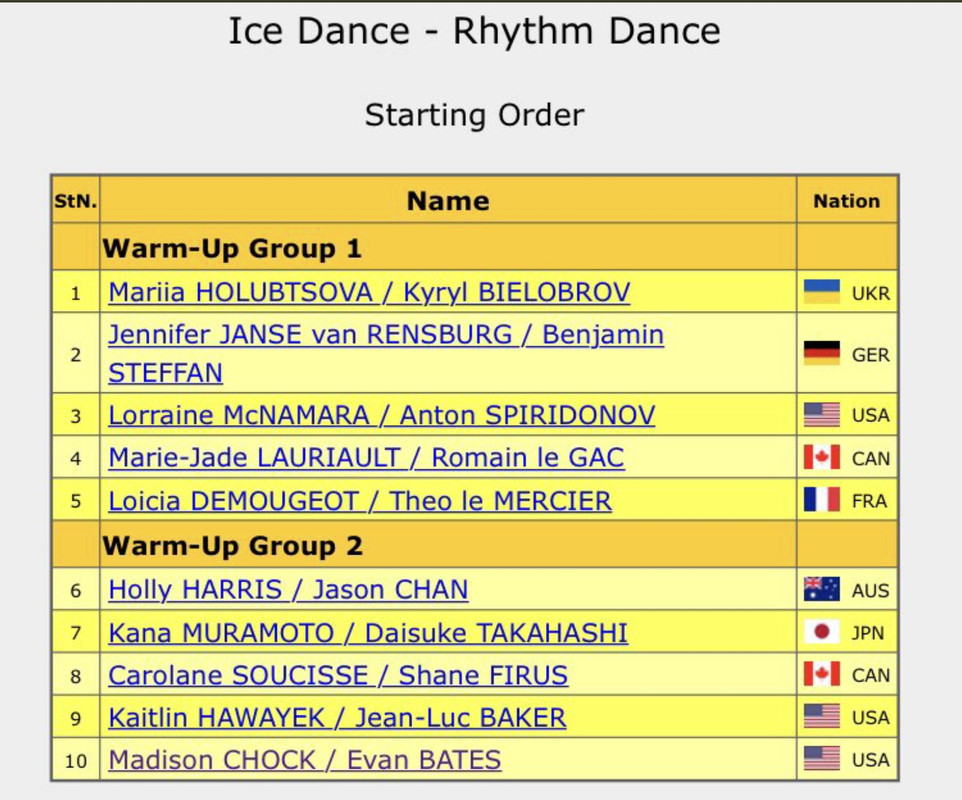Open Jennifer JANSE van RENSBURG / Benjamin STEFFAN link
The height and width of the screenshot is (800, 962).
click(x=386, y=353)
